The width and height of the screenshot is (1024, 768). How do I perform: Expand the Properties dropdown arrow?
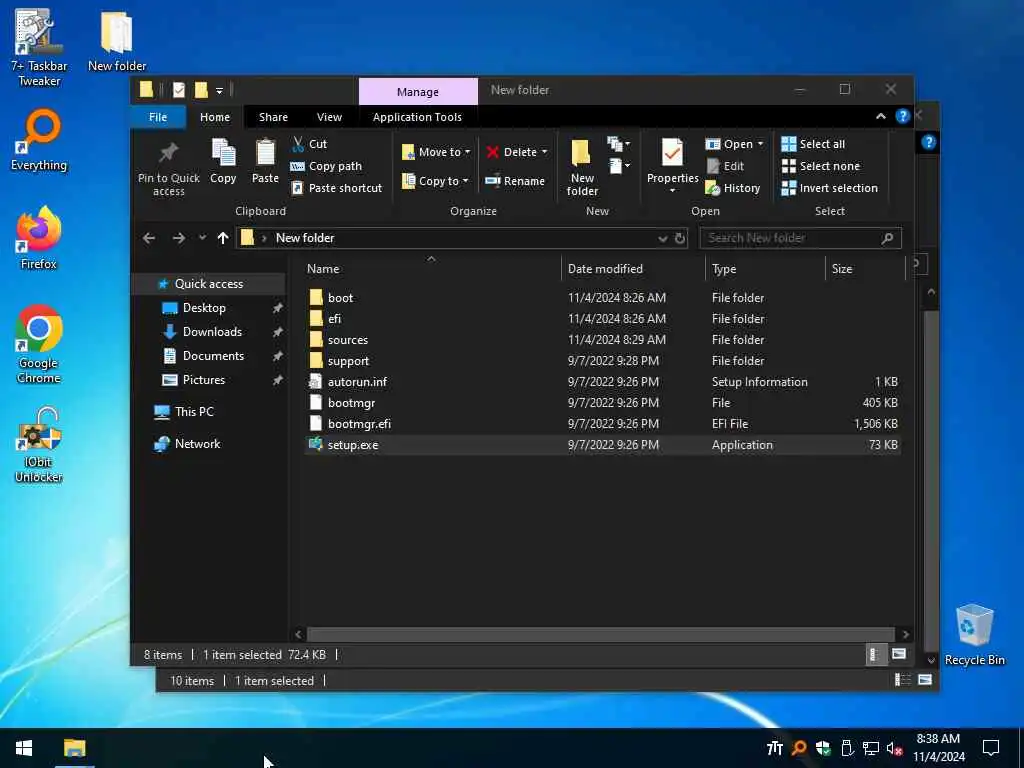pyautogui.click(x=672, y=191)
